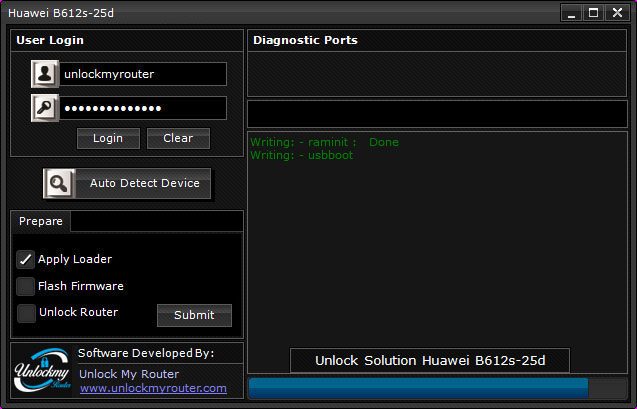Screen dimensions: 637x409
Task: Click the black field below Diagnostic Ports
Action: point(437,114)
